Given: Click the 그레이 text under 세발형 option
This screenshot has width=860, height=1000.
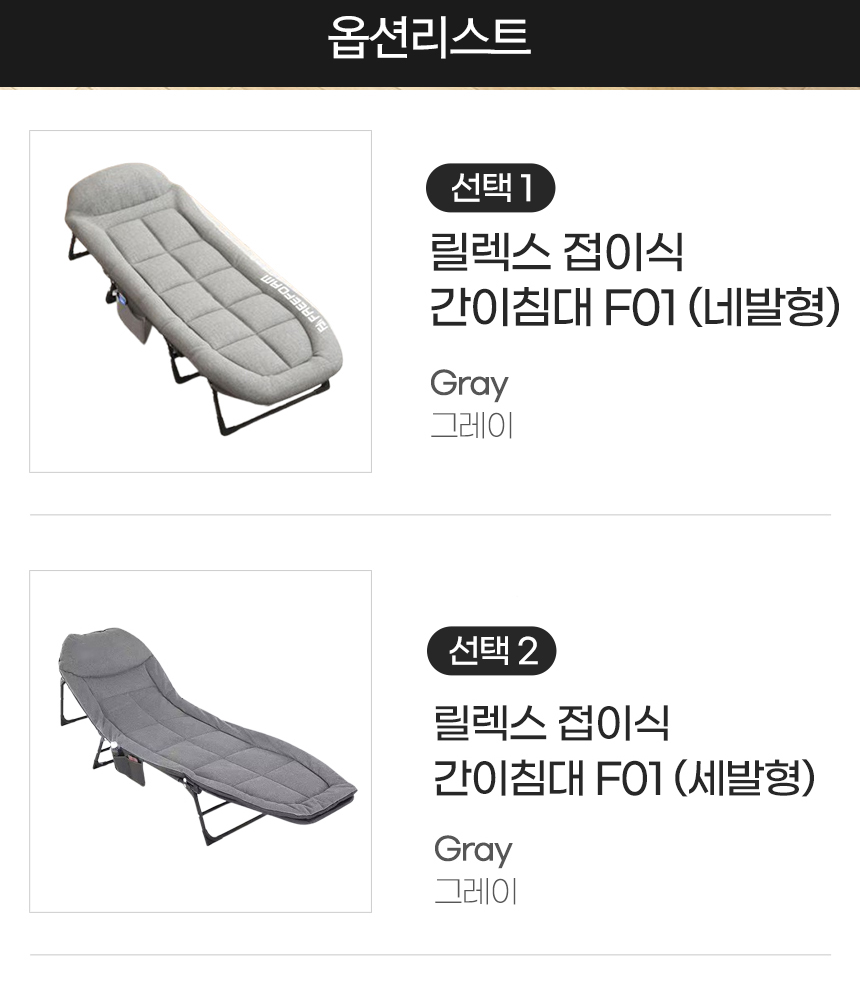Looking at the screenshot, I should click(x=475, y=891).
